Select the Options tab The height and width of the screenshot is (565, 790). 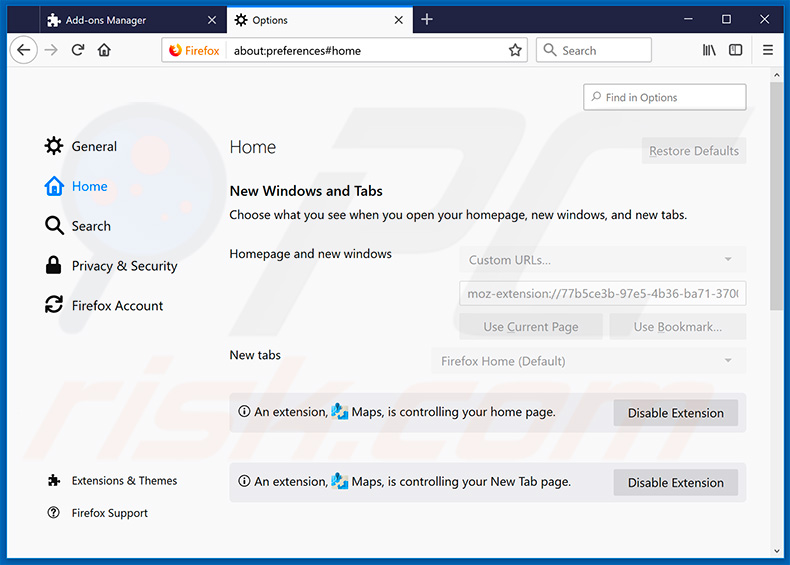click(x=319, y=20)
